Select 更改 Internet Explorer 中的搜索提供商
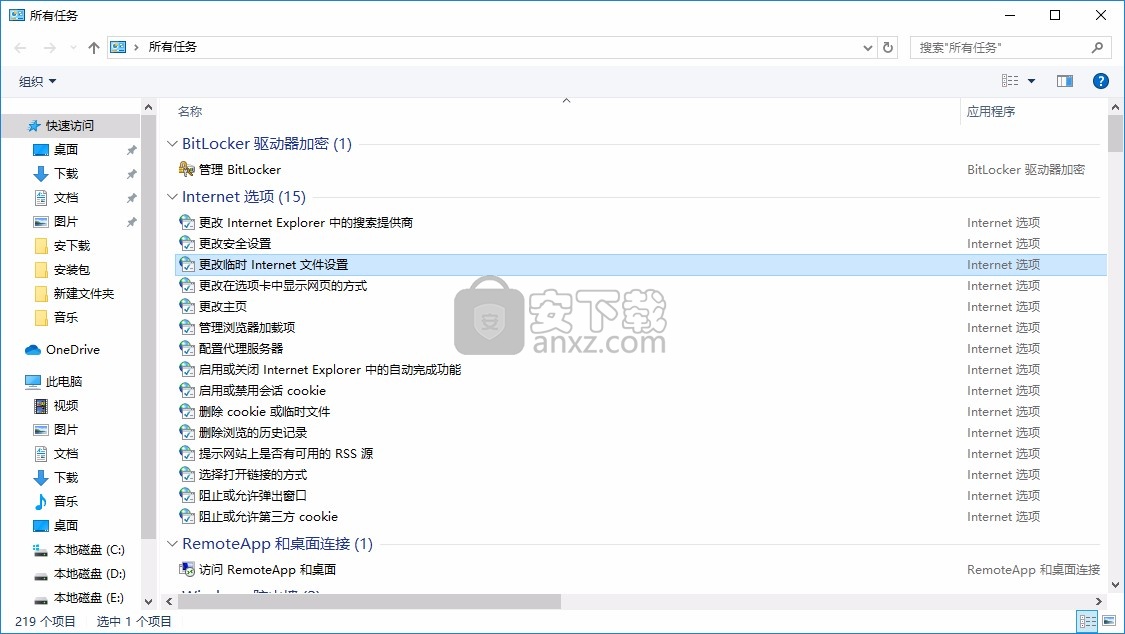 click(306, 222)
